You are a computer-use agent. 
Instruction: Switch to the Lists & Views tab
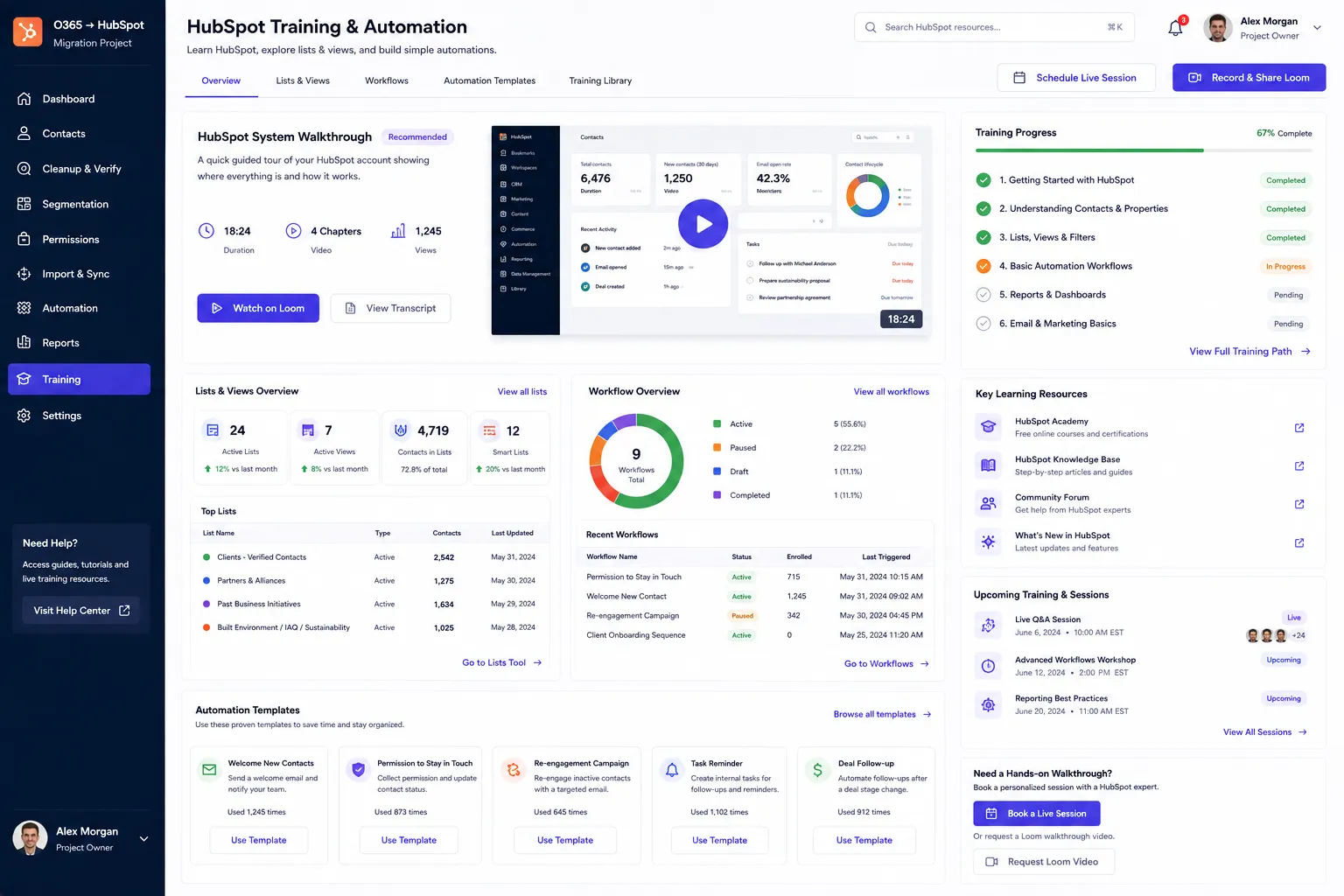tap(303, 80)
